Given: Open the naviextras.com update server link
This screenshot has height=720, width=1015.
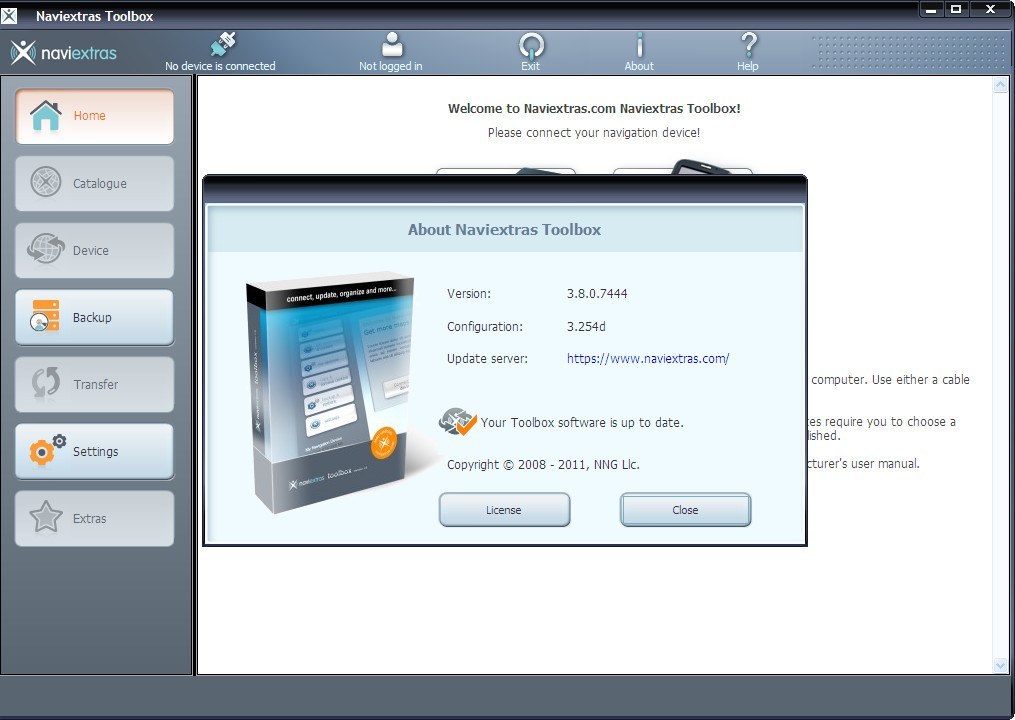Looking at the screenshot, I should (x=648, y=359).
